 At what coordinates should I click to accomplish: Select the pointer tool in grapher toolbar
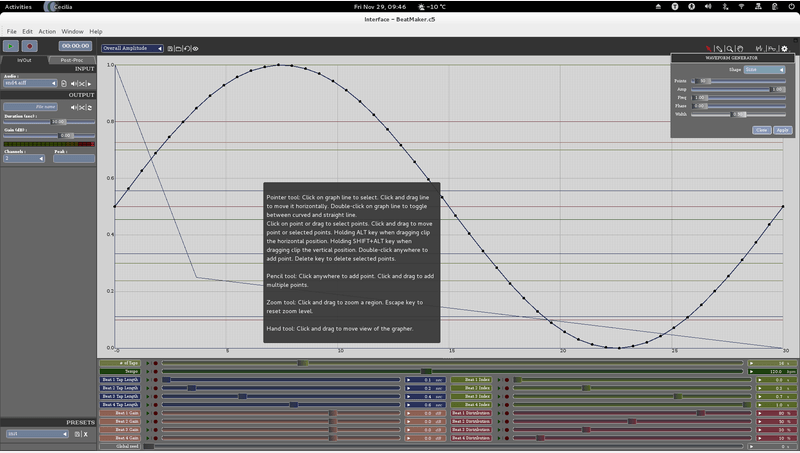[709, 48]
